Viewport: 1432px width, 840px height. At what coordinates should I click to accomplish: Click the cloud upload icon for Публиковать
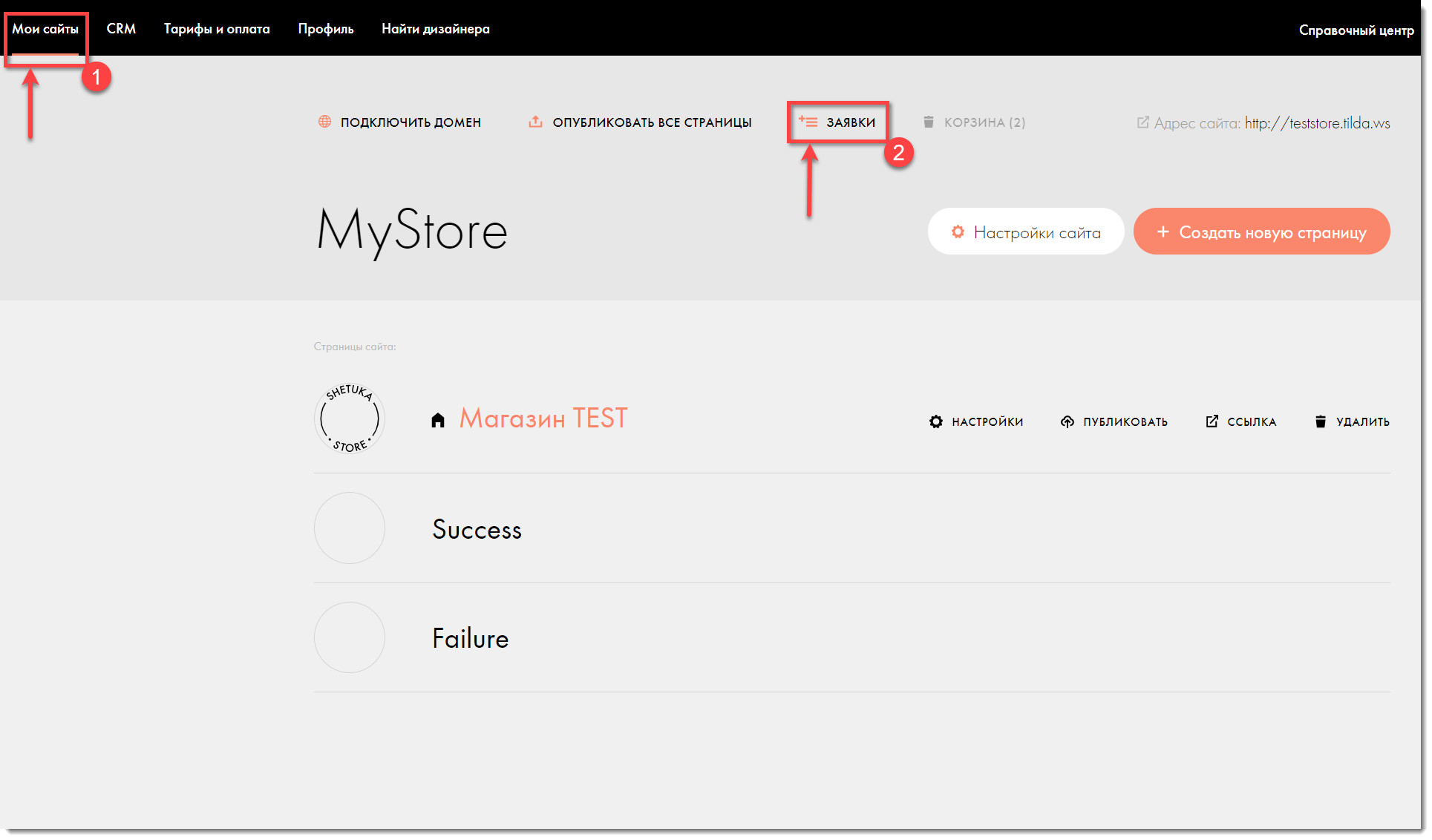(x=1067, y=421)
